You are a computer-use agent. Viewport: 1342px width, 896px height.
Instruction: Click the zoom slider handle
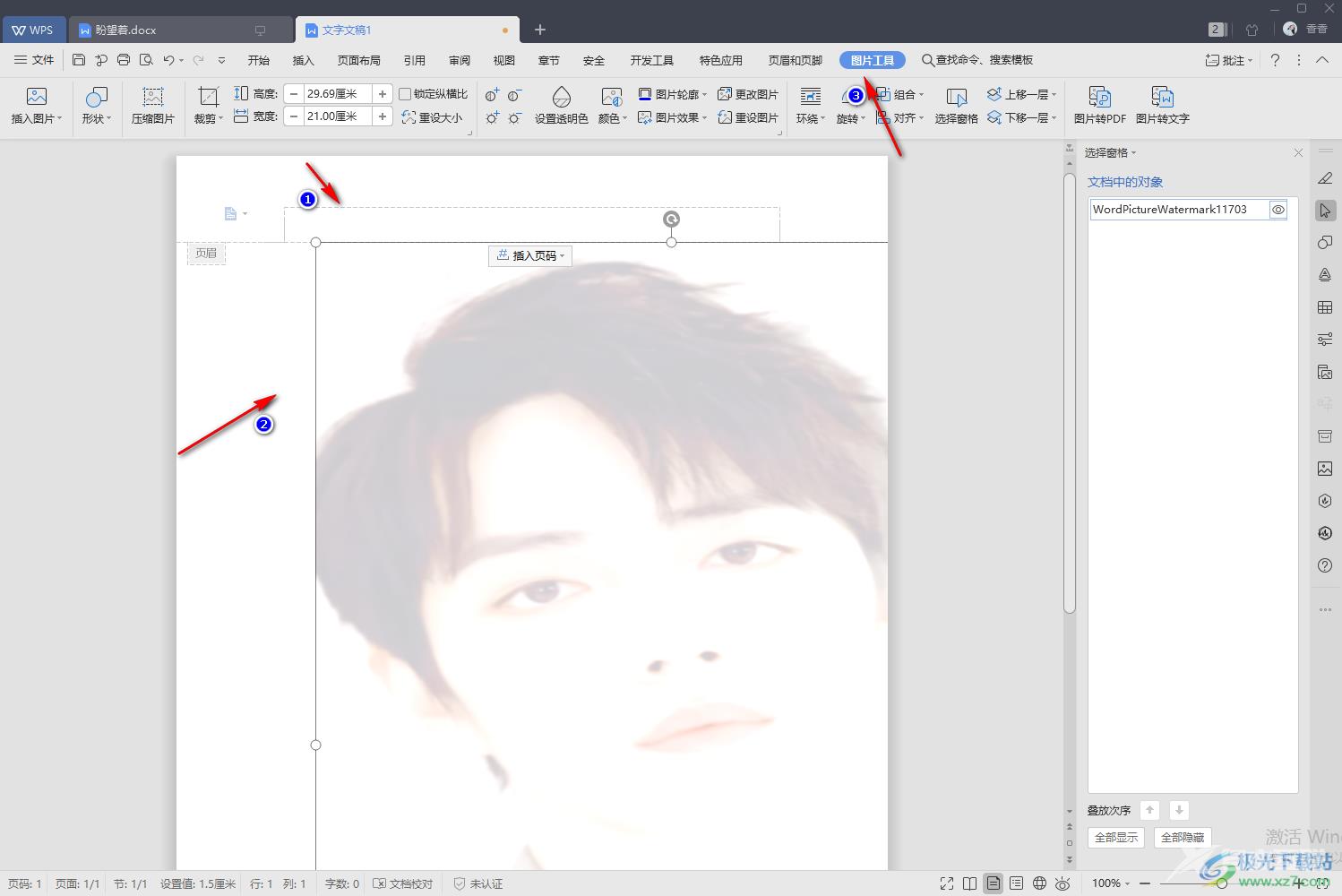[x=1221, y=883]
